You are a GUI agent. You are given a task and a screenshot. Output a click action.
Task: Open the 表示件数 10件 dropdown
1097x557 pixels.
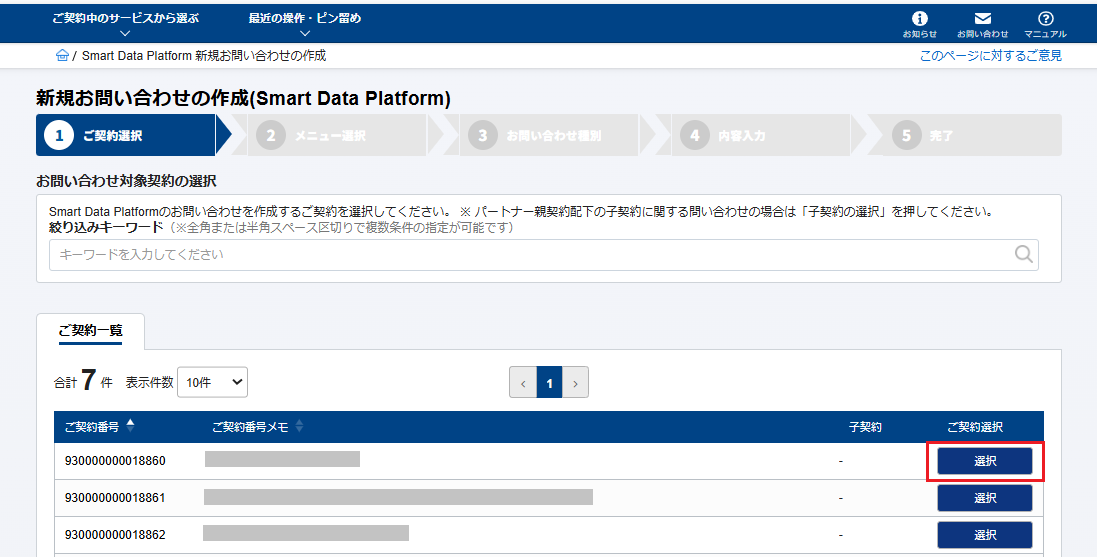click(x=213, y=382)
